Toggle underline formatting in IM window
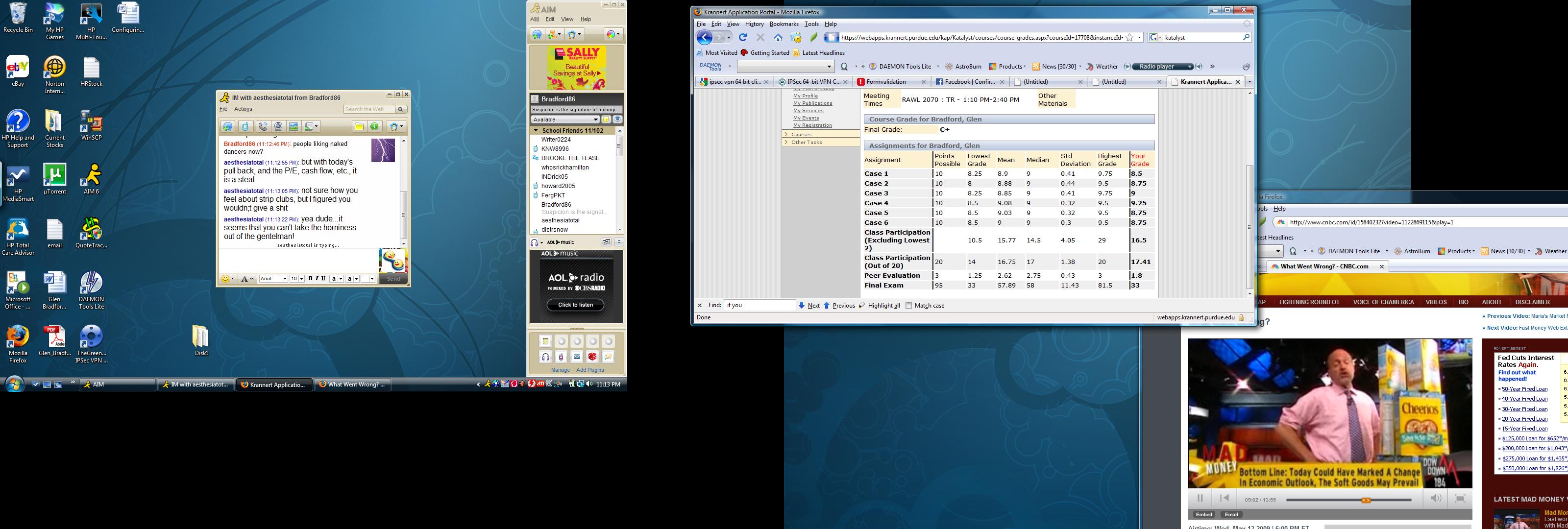The height and width of the screenshot is (529, 1568). click(323, 279)
